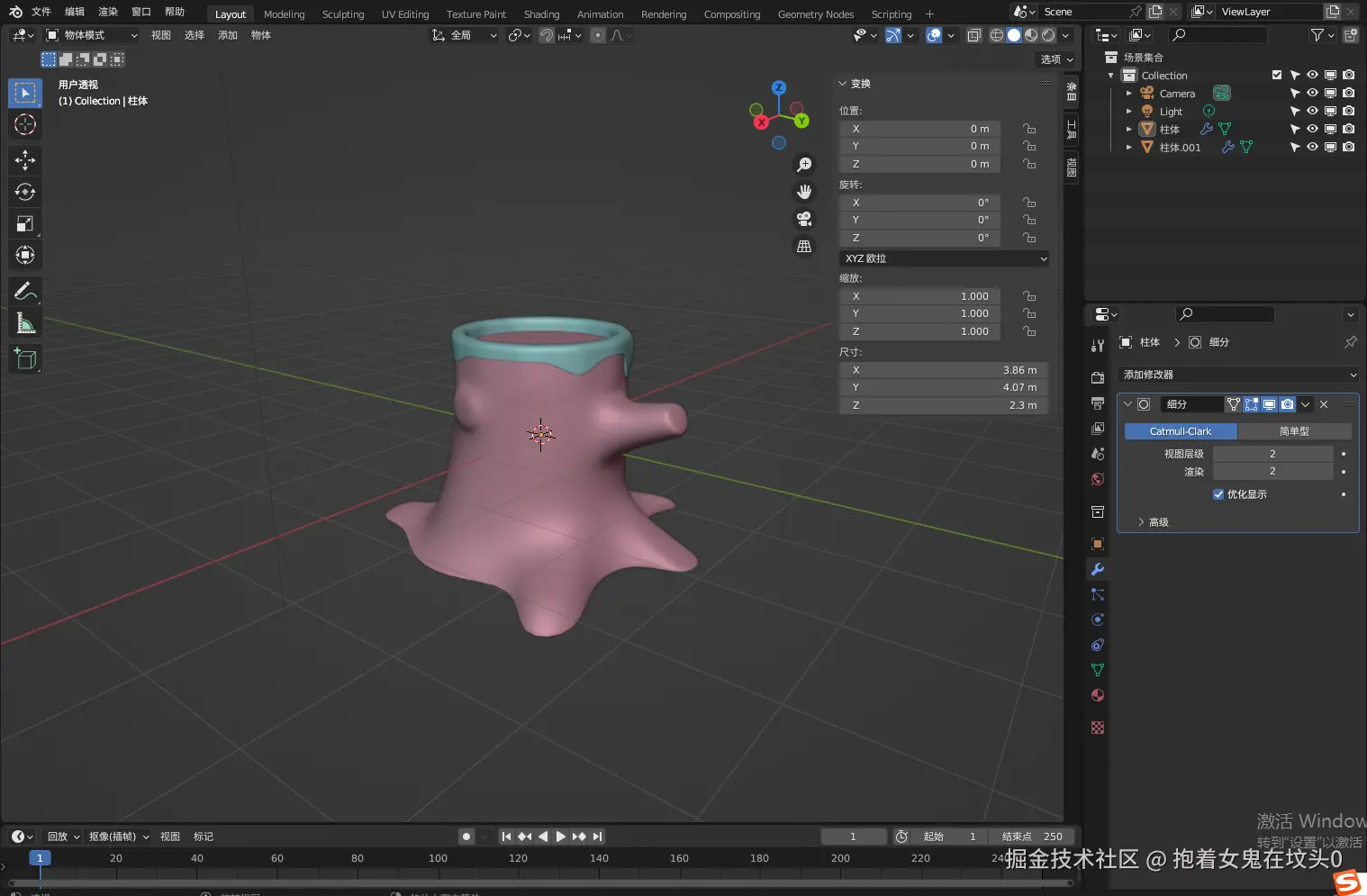Jump to the timeline end frame
The height and width of the screenshot is (896, 1367).
click(597, 837)
